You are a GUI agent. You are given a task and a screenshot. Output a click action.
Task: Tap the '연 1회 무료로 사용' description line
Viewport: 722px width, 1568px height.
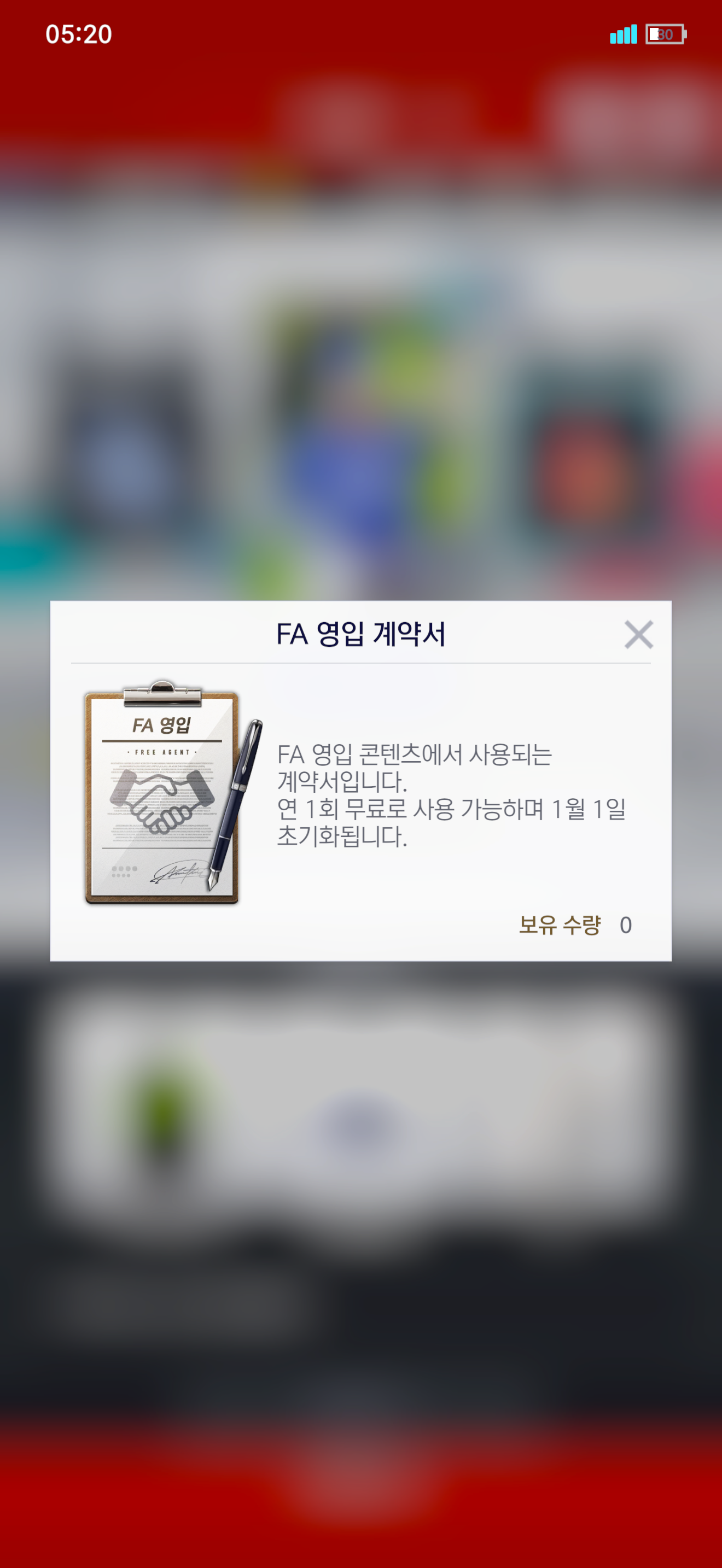[x=451, y=809]
